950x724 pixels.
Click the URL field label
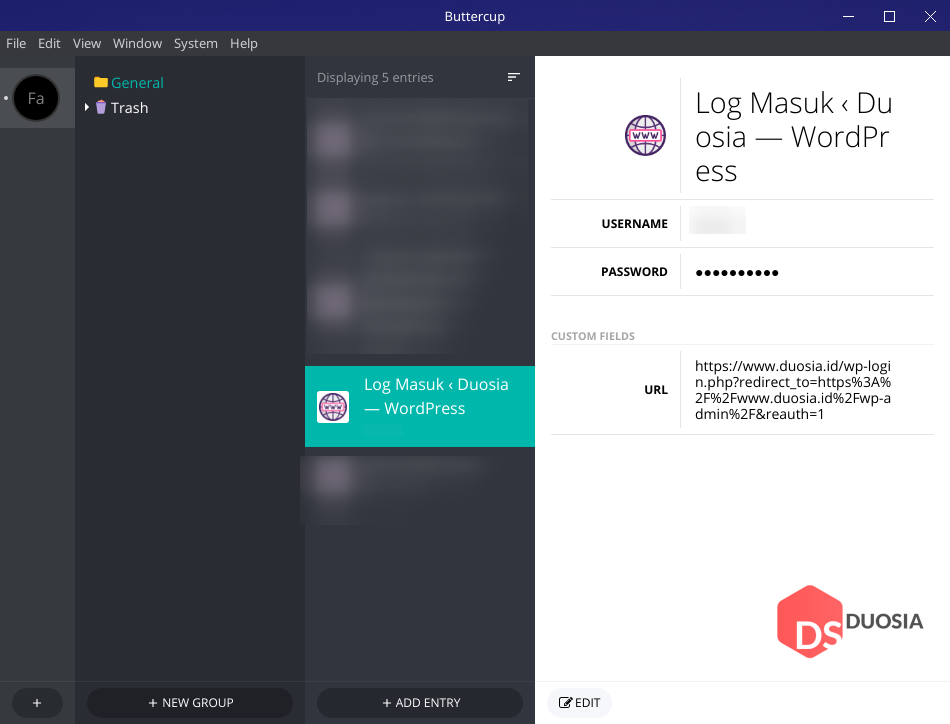point(656,390)
